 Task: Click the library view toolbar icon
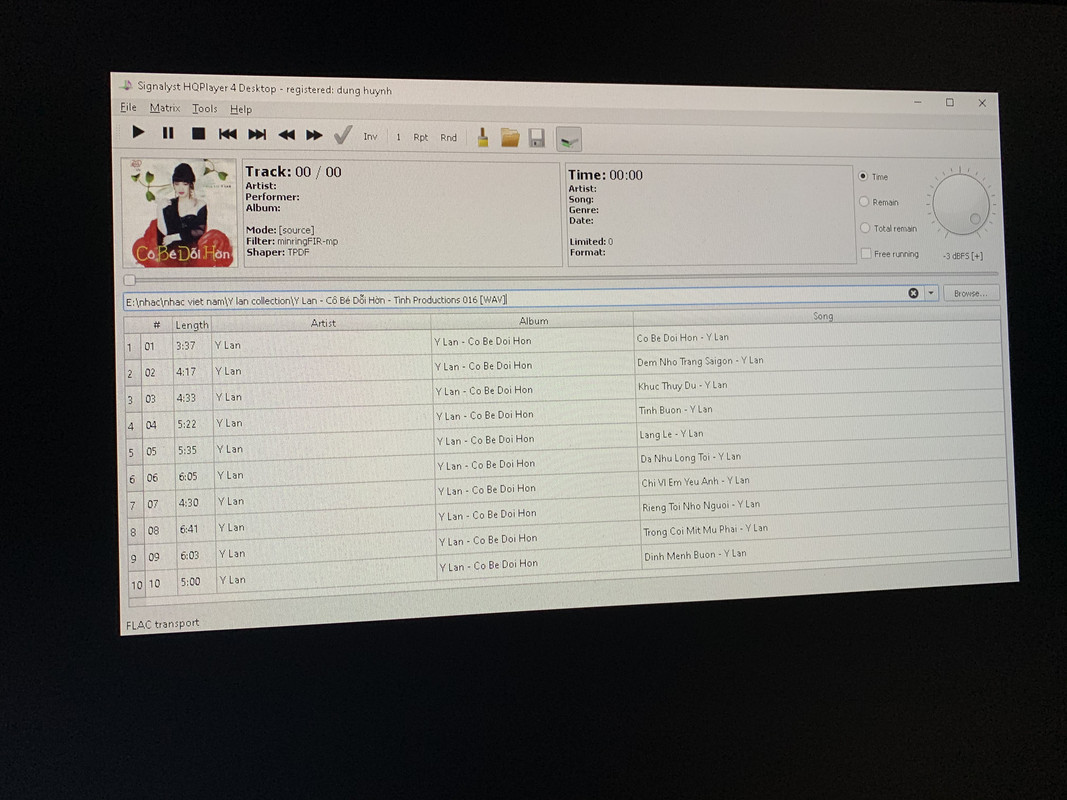coord(569,139)
